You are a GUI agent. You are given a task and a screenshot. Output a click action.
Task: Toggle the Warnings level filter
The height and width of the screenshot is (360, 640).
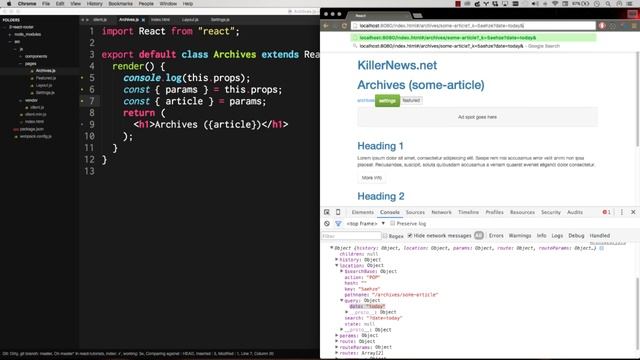(x=520, y=236)
